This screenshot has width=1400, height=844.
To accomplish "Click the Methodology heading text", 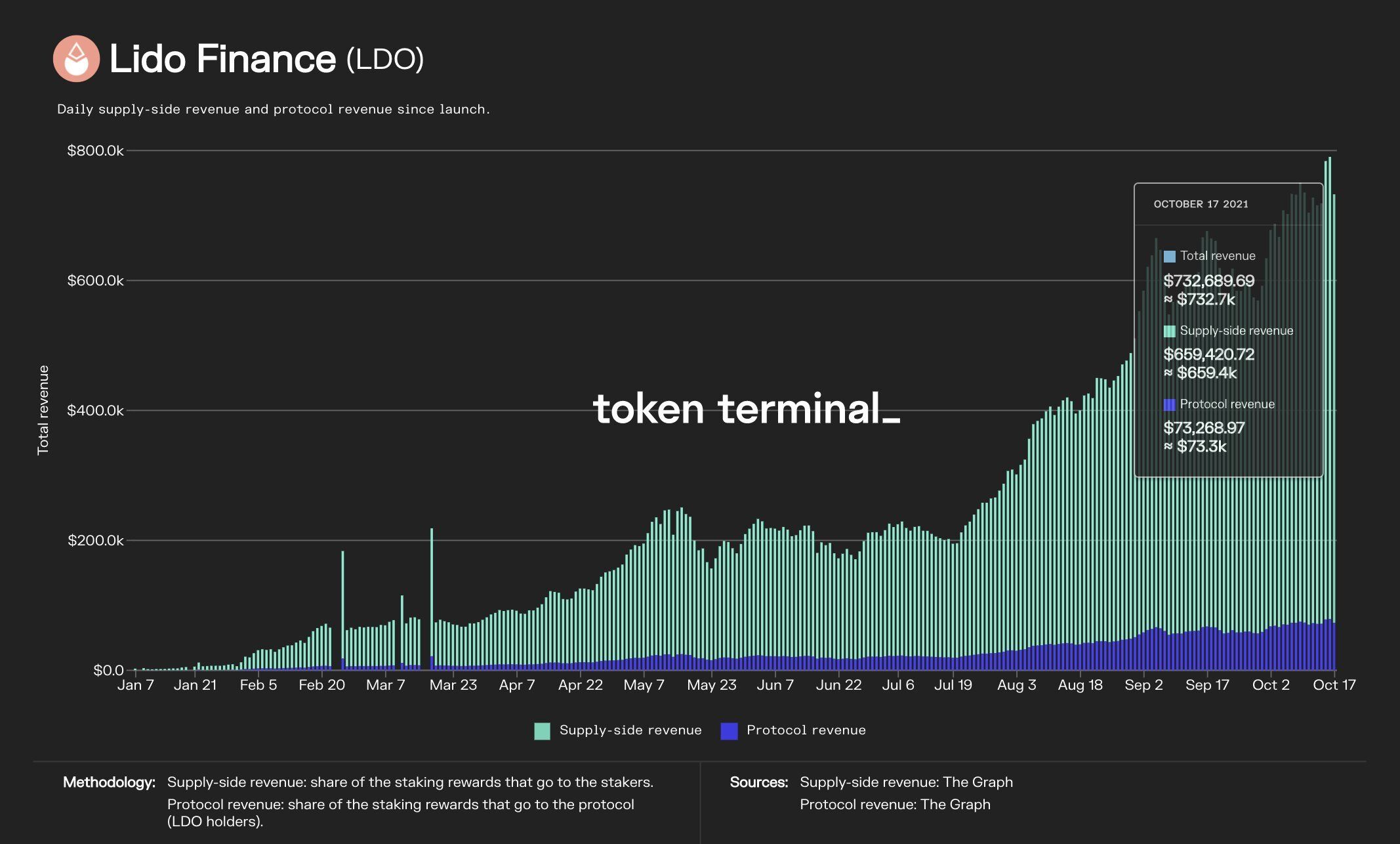I will coord(109,782).
